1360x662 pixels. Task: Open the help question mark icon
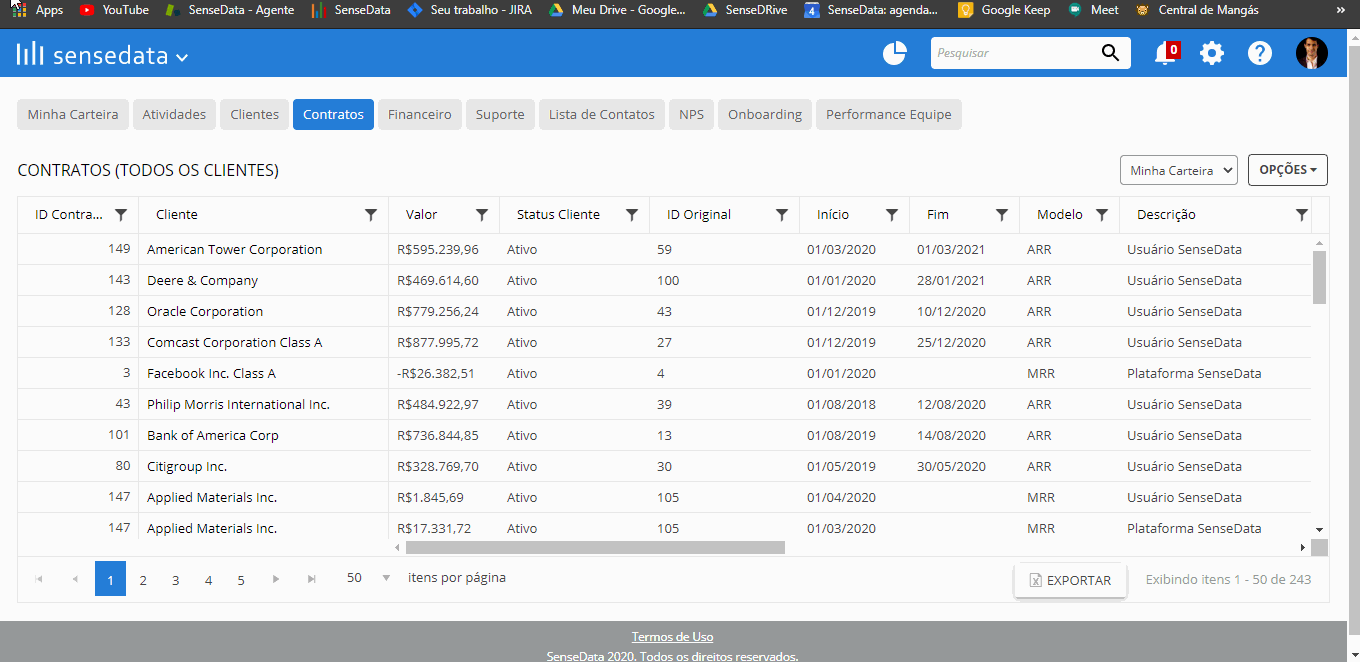1260,54
